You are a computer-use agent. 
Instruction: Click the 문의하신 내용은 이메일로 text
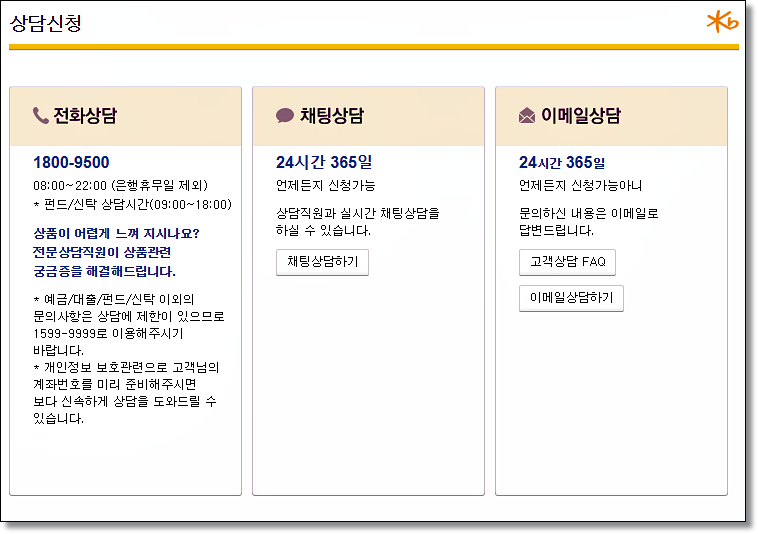[589, 213]
